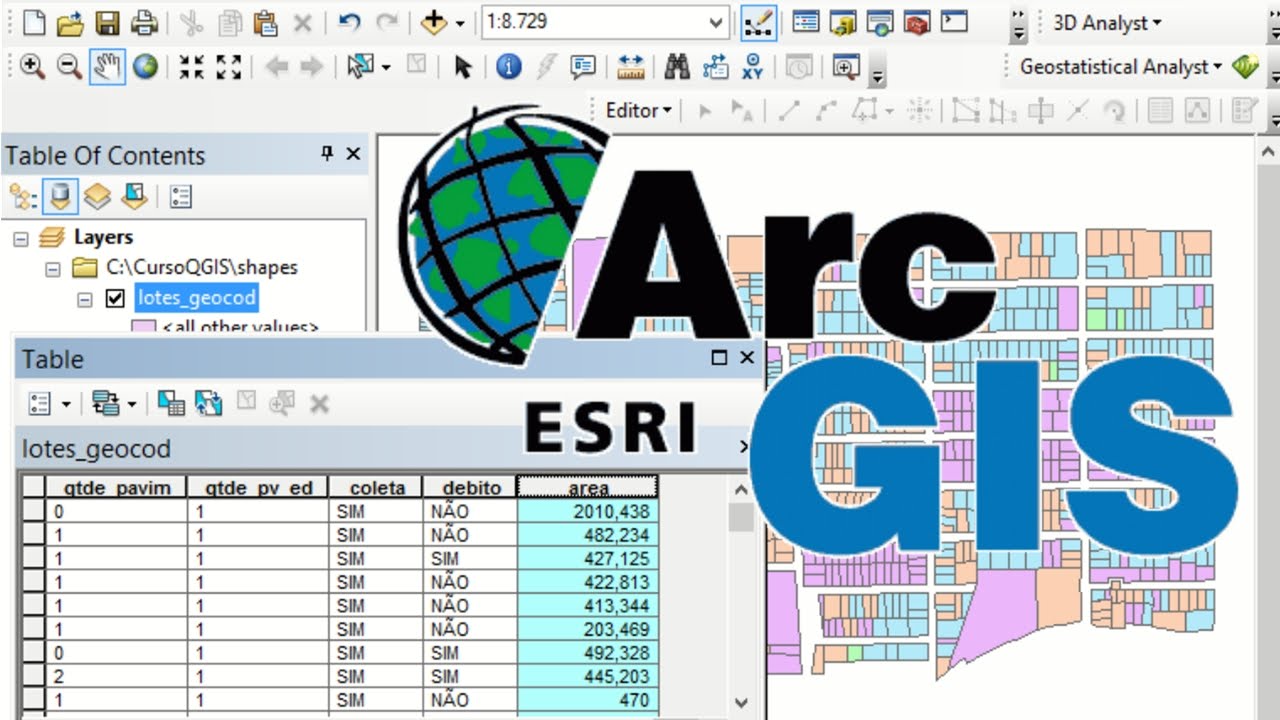Collapse the C:\CursoQGIS\shapes folder node
Viewport: 1280px width, 720px height.
point(52,268)
